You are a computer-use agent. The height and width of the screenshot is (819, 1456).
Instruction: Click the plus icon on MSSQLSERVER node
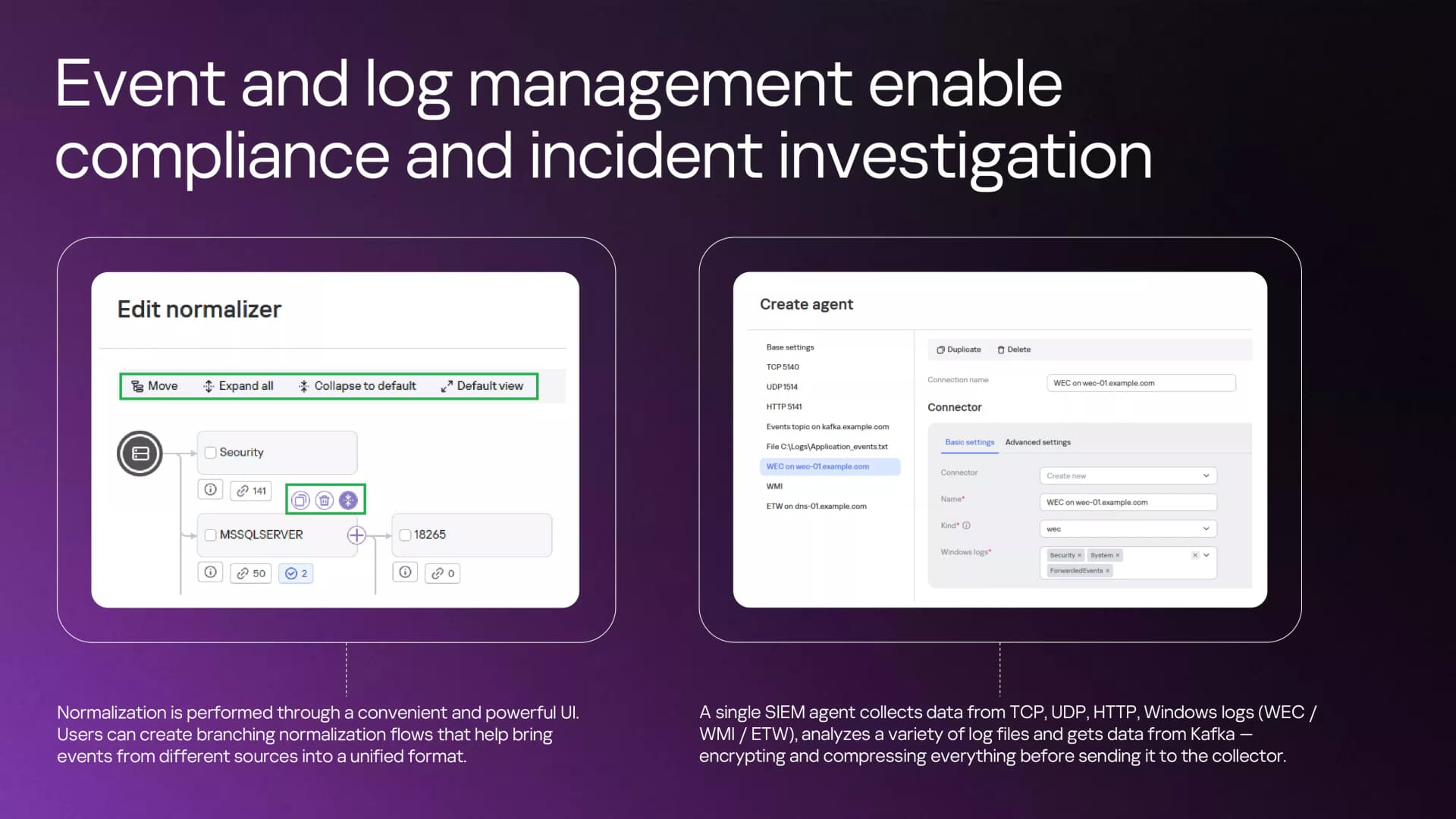click(x=356, y=535)
